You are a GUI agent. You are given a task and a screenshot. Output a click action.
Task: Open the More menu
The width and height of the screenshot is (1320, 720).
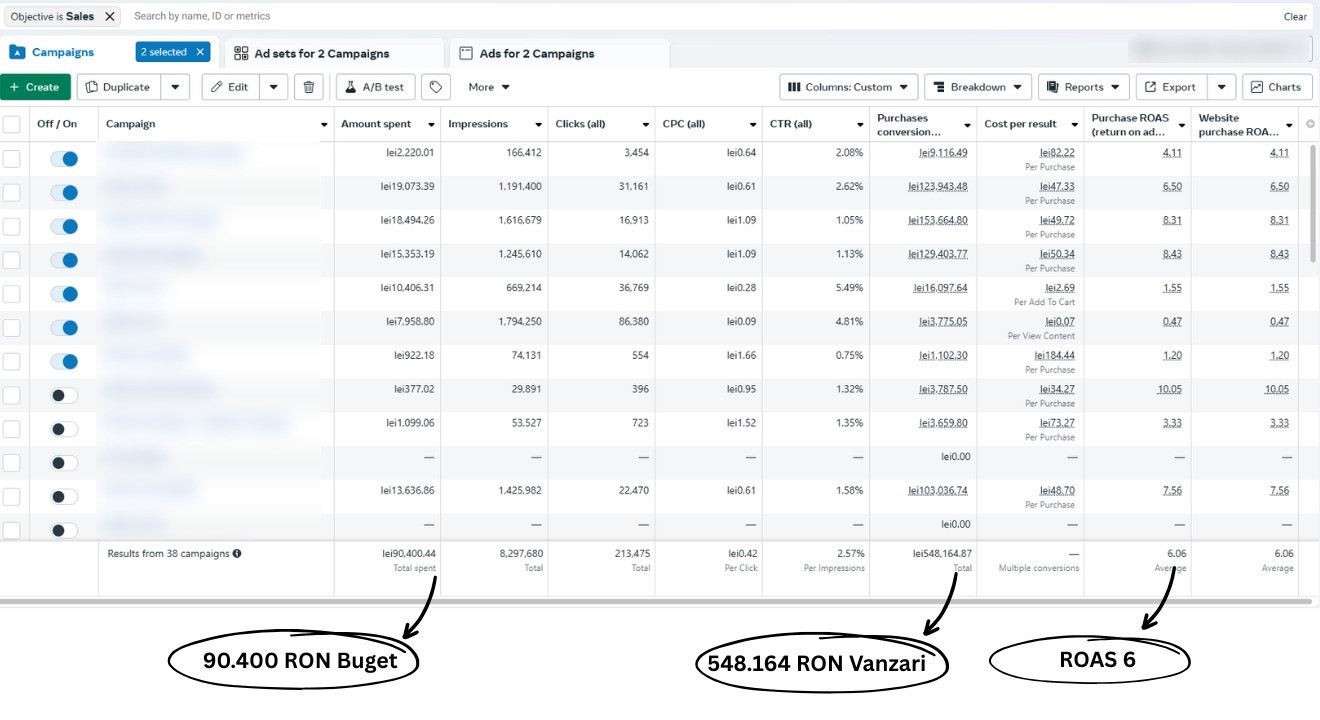(489, 87)
